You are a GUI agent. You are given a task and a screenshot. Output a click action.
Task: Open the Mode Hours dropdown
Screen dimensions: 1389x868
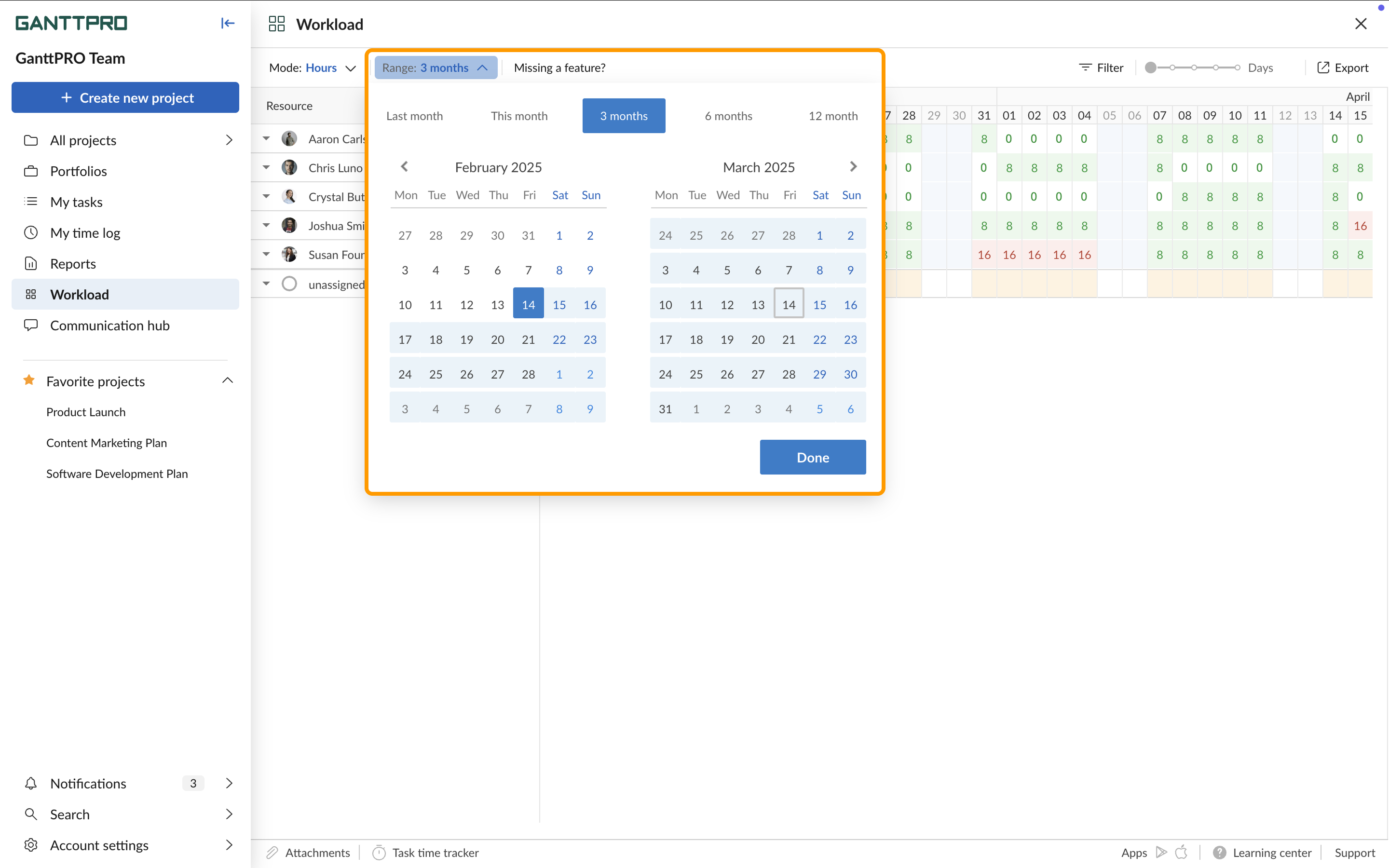click(313, 68)
